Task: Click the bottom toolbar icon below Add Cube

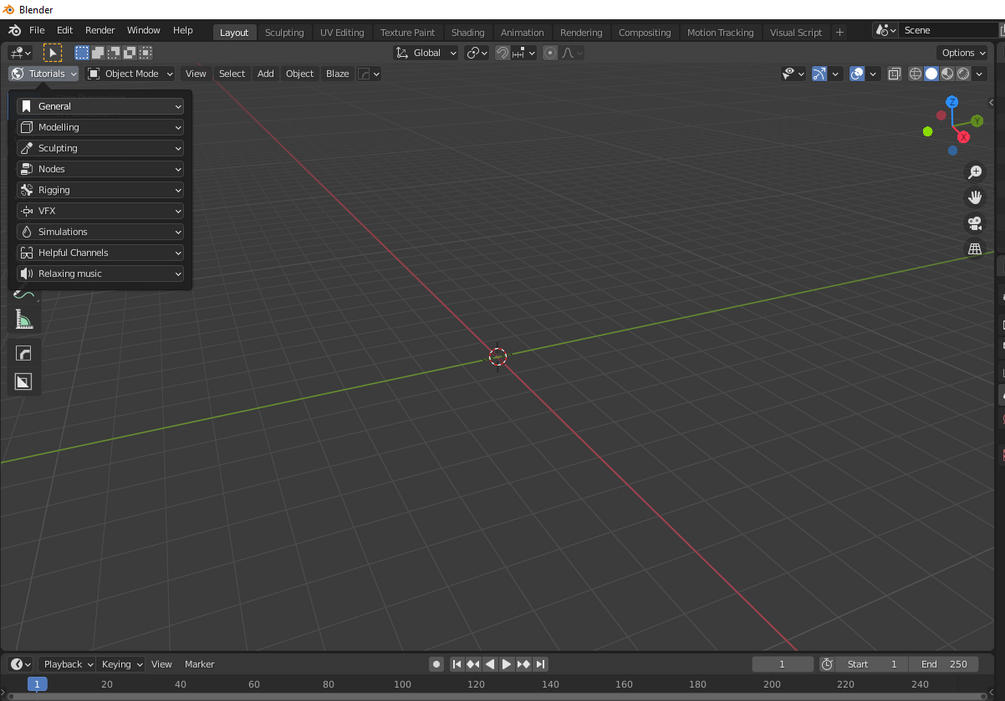Action: point(24,382)
